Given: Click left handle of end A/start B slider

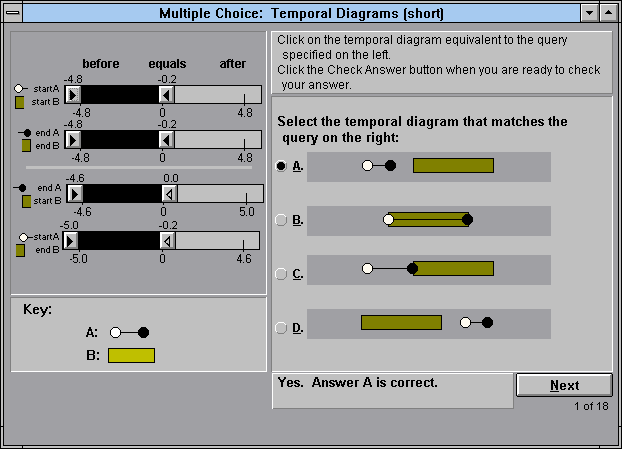Looking at the screenshot, I should tap(75, 194).
